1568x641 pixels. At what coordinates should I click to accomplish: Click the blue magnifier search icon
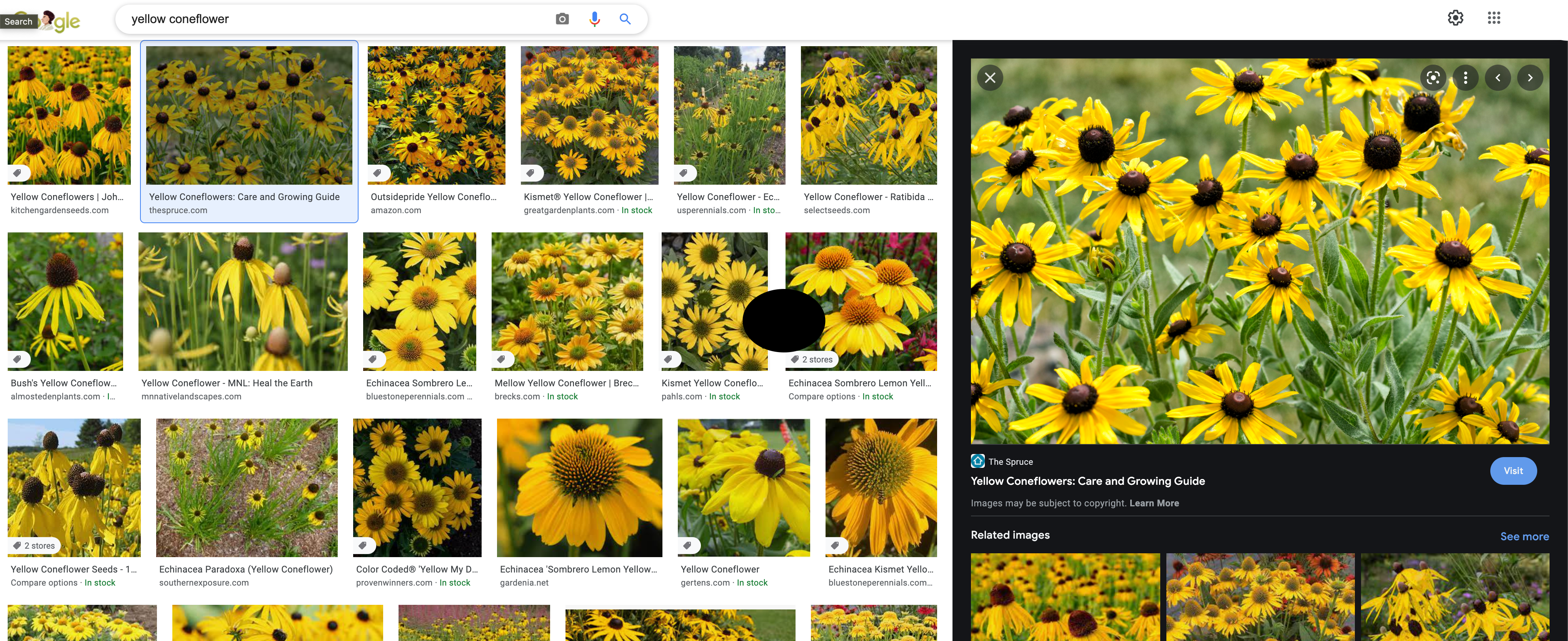(x=624, y=19)
